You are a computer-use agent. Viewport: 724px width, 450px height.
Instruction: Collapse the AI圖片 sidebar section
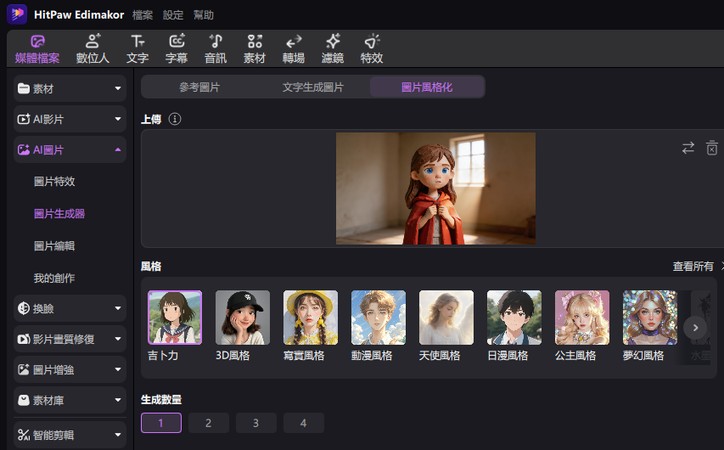tap(70, 150)
